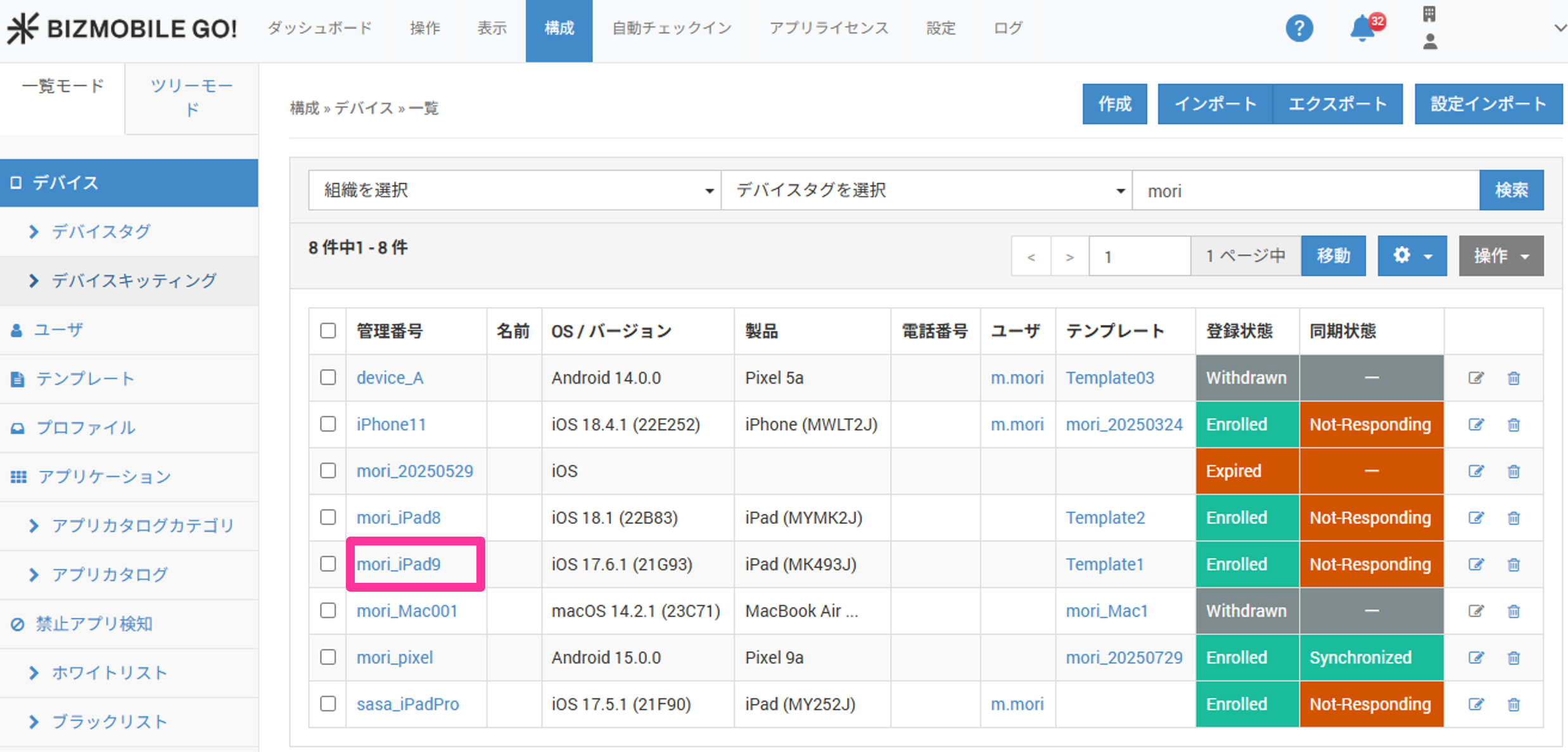Open the help question mark icon
Image resolution: width=1568 pixels, height=752 pixels.
pyautogui.click(x=1299, y=29)
